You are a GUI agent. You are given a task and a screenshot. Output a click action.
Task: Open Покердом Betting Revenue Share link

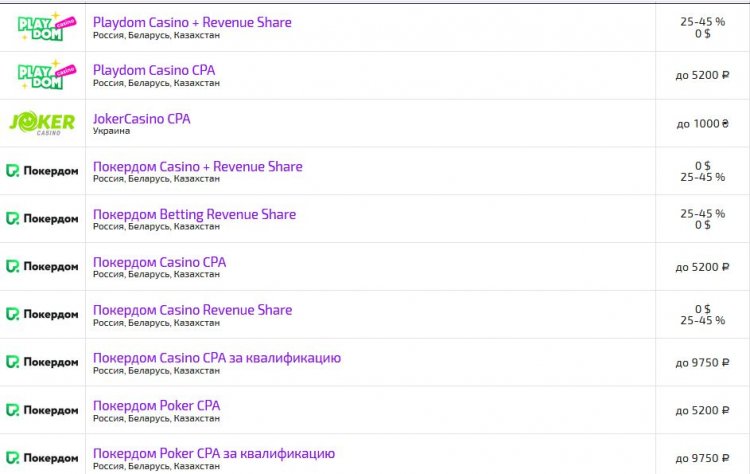194,214
